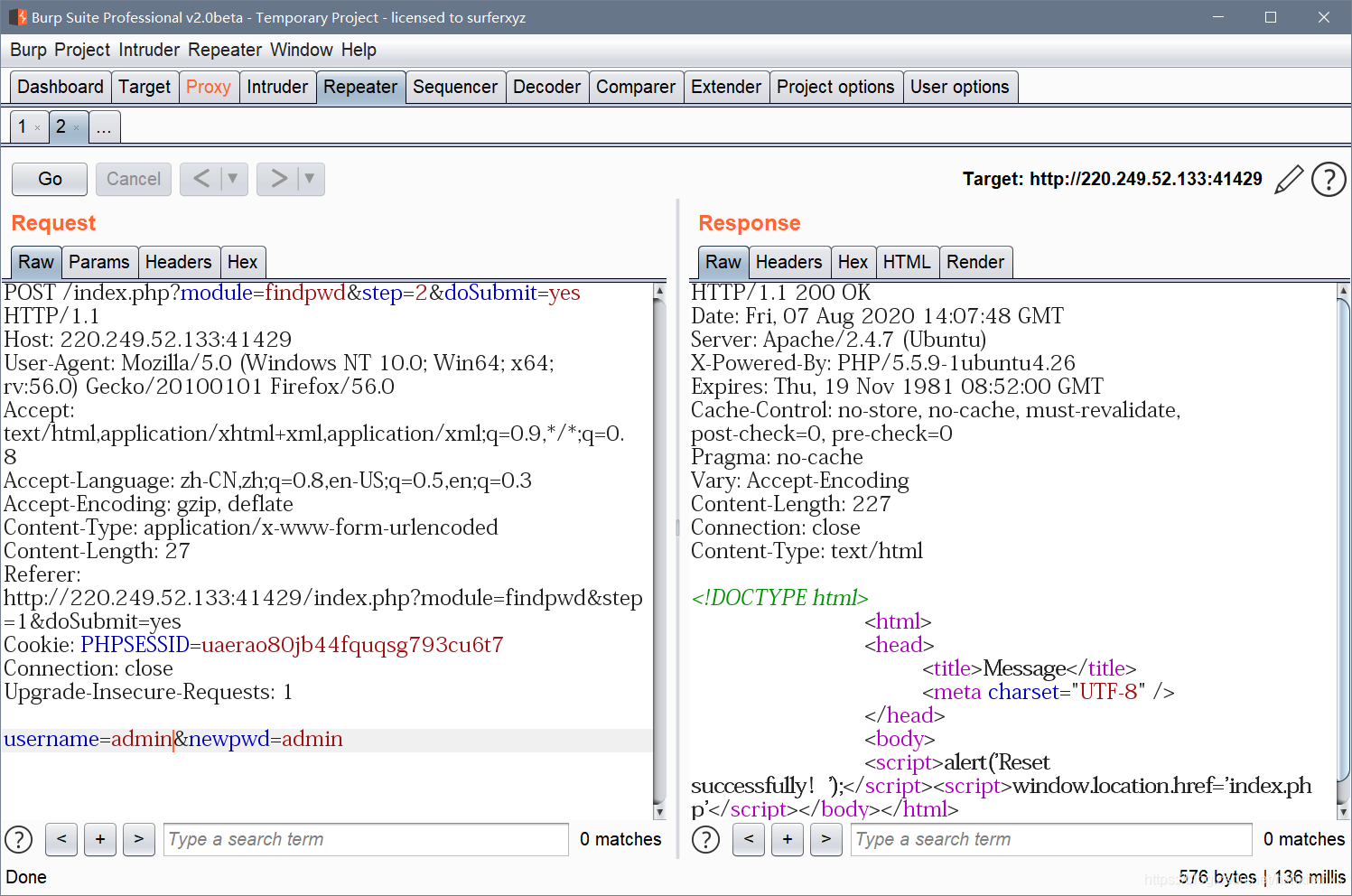Screen dimensions: 1352x896
Task: Show the response HTML view
Action: pyautogui.click(x=907, y=262)
